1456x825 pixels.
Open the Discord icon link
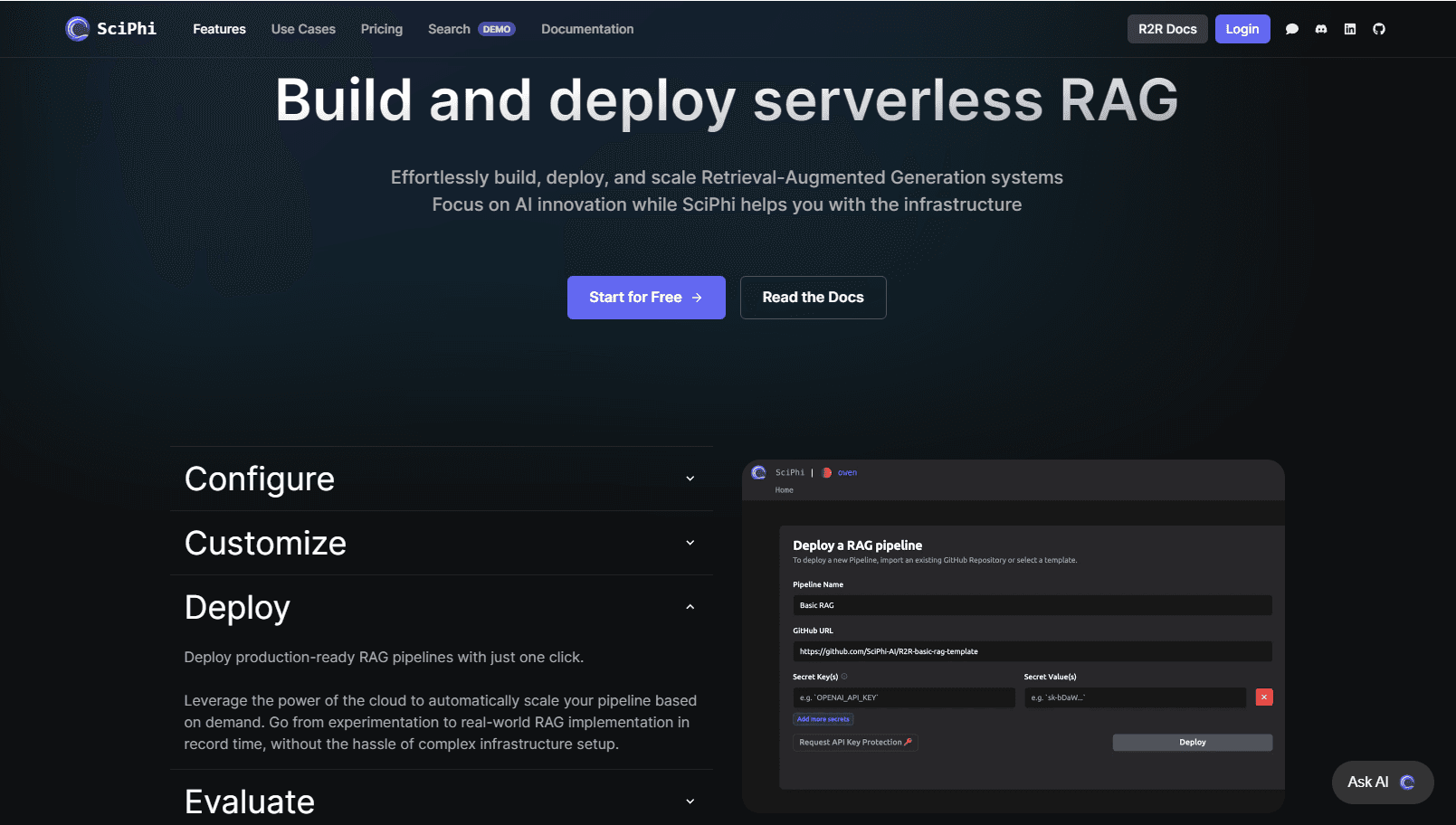tap(1321, 29)
